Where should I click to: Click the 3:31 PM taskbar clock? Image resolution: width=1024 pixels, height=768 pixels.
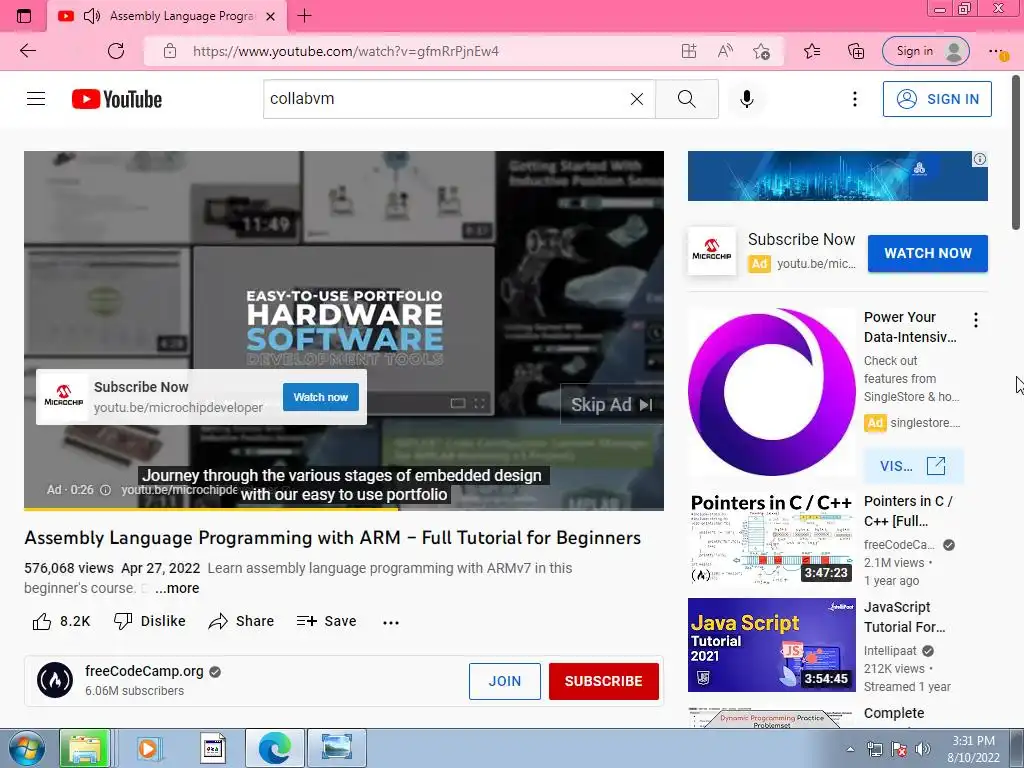click(x=973, y=749)
